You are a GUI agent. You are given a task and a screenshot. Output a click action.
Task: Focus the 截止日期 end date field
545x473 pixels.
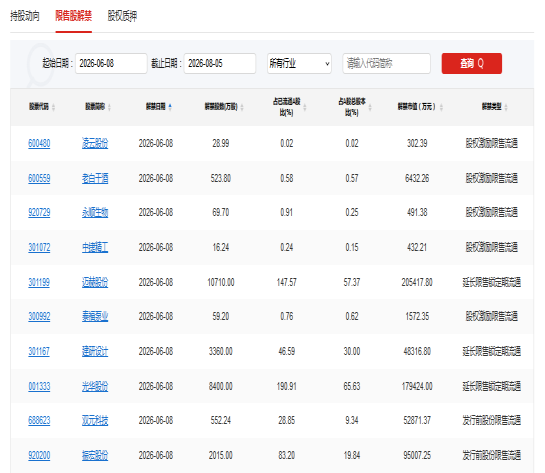pyautogui.click(x=220, y=64)
